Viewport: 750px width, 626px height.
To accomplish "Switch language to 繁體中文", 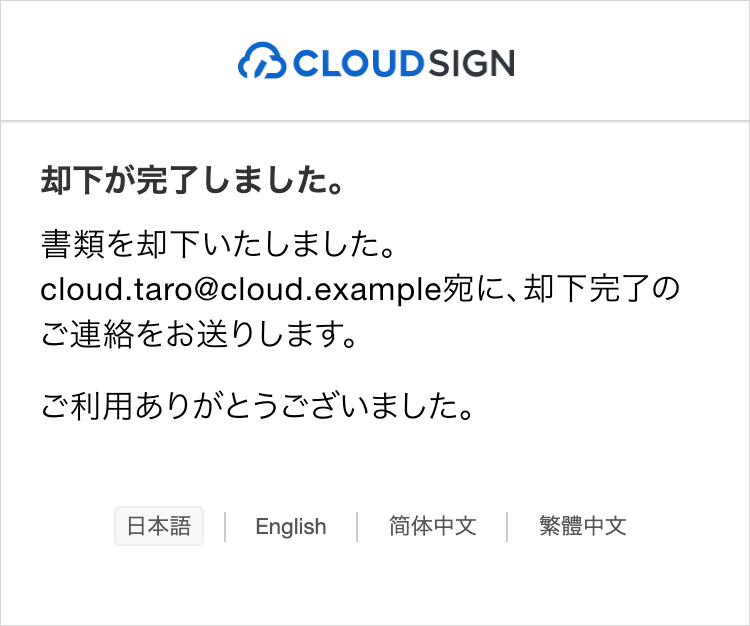I will pos(583,526).
